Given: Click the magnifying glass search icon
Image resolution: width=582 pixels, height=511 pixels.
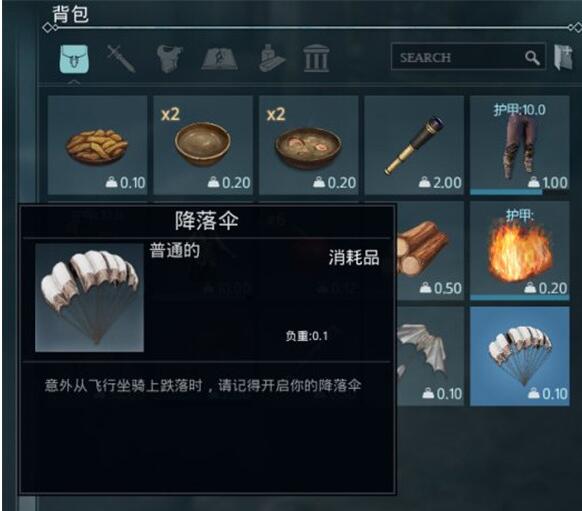Looking at the screenshot, I should pos(532,58).
